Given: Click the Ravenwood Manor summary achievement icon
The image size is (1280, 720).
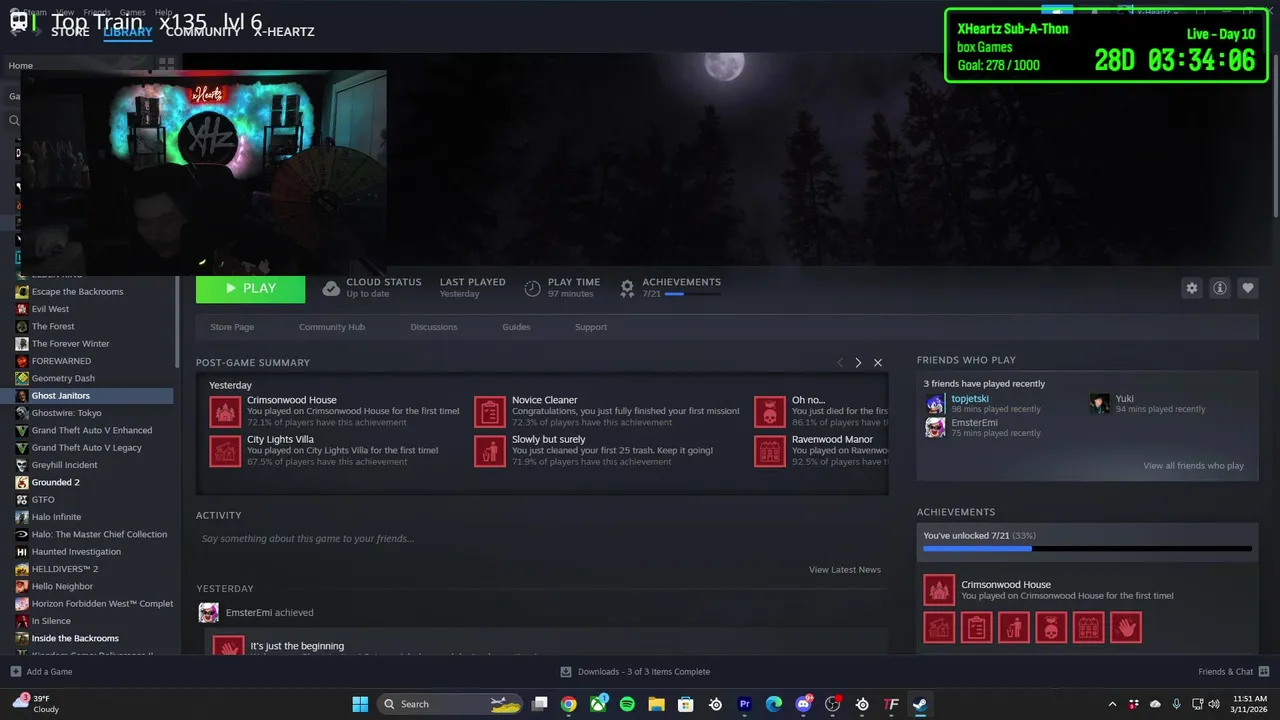Looking at the screenshot, I should (x=769, y=451).
